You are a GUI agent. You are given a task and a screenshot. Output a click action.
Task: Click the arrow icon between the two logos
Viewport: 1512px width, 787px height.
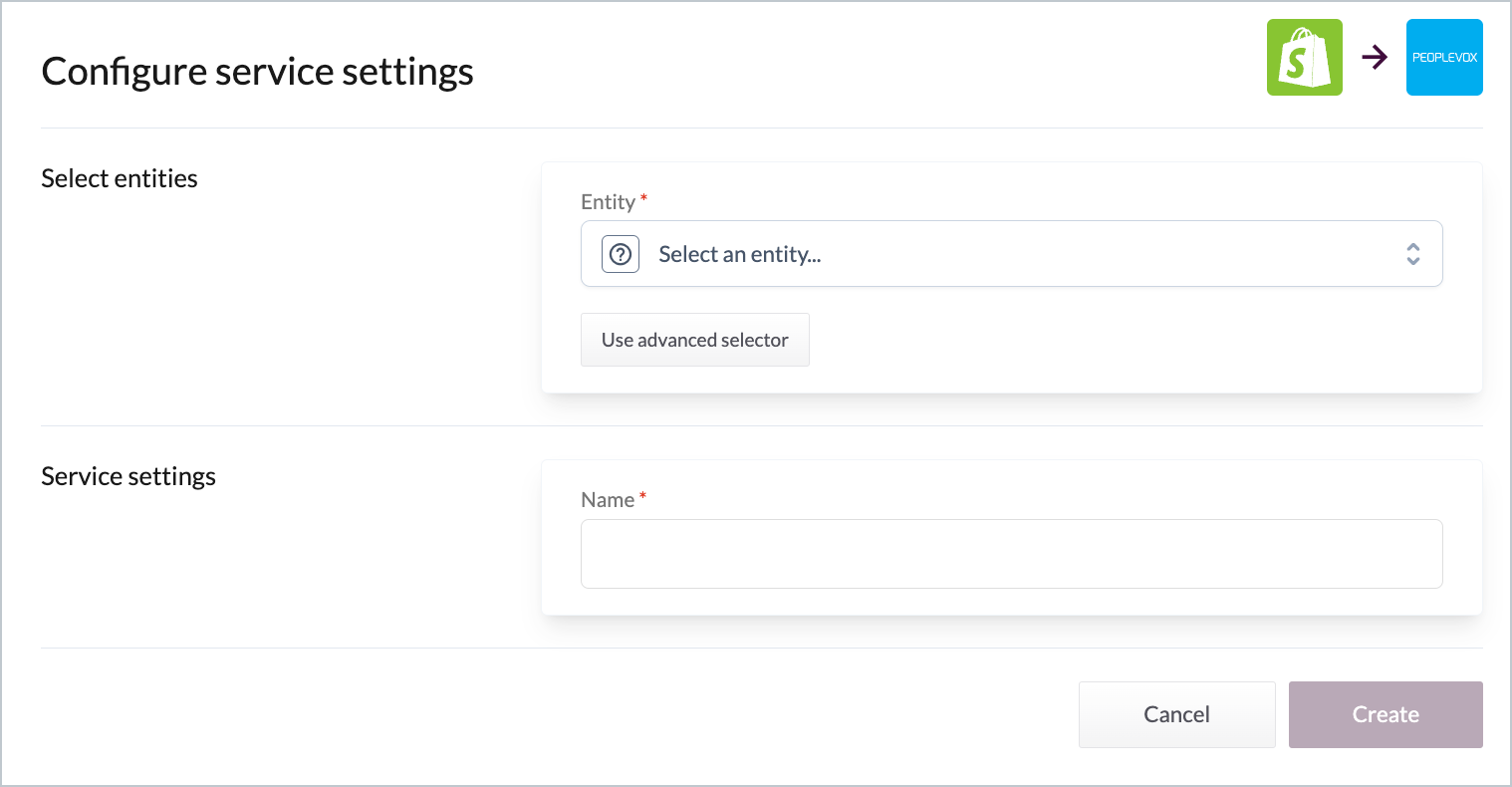1375,57
